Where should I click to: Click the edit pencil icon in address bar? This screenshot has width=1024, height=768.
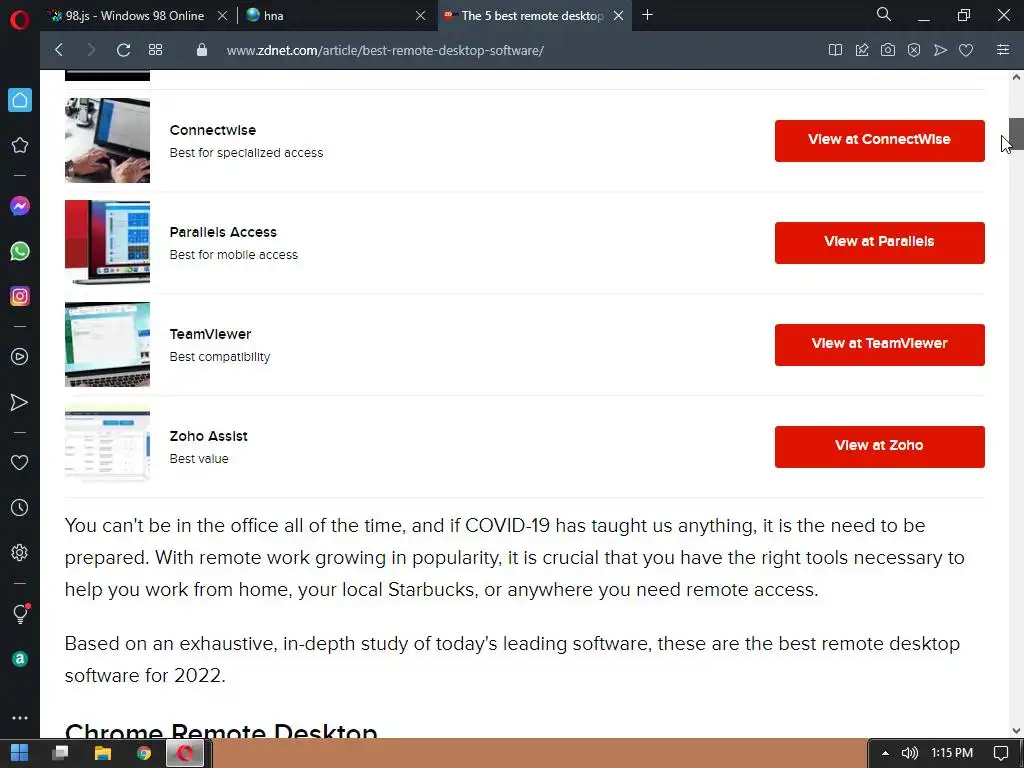click(861, 50)
